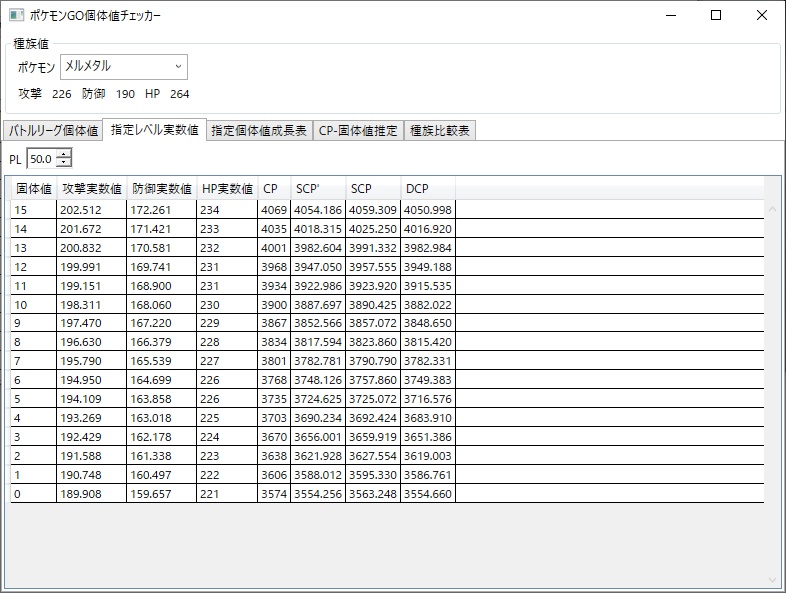
Task: Select attack value 191.588
Action: [x=92, y=456]
